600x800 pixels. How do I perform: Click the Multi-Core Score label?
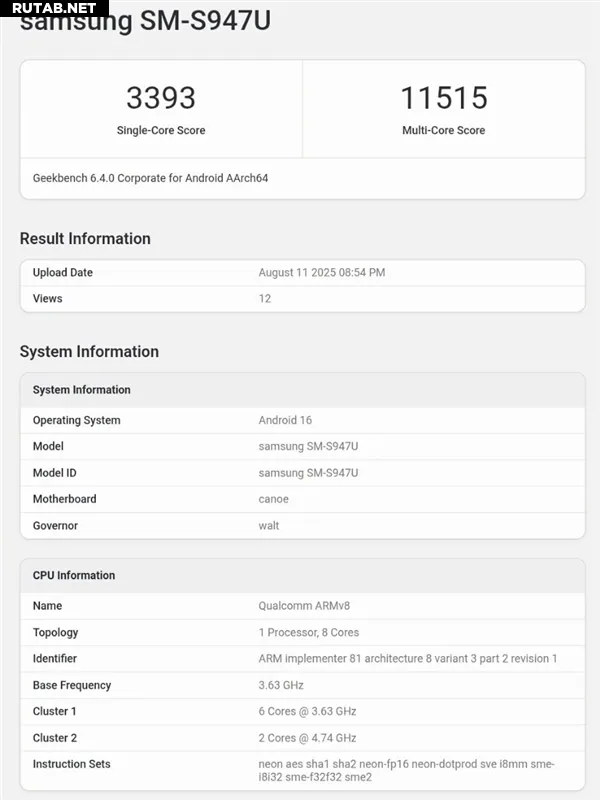tap(444, 130)
